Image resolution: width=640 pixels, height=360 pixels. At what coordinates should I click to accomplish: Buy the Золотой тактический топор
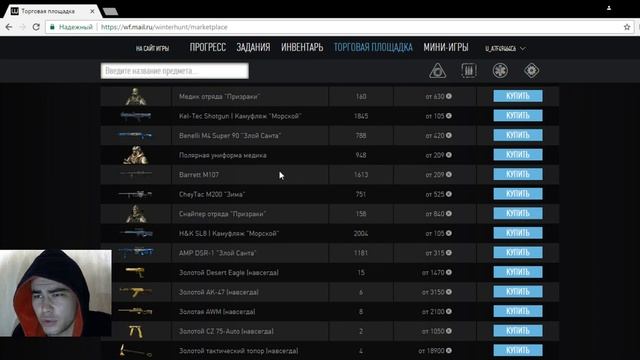(518, 350)
